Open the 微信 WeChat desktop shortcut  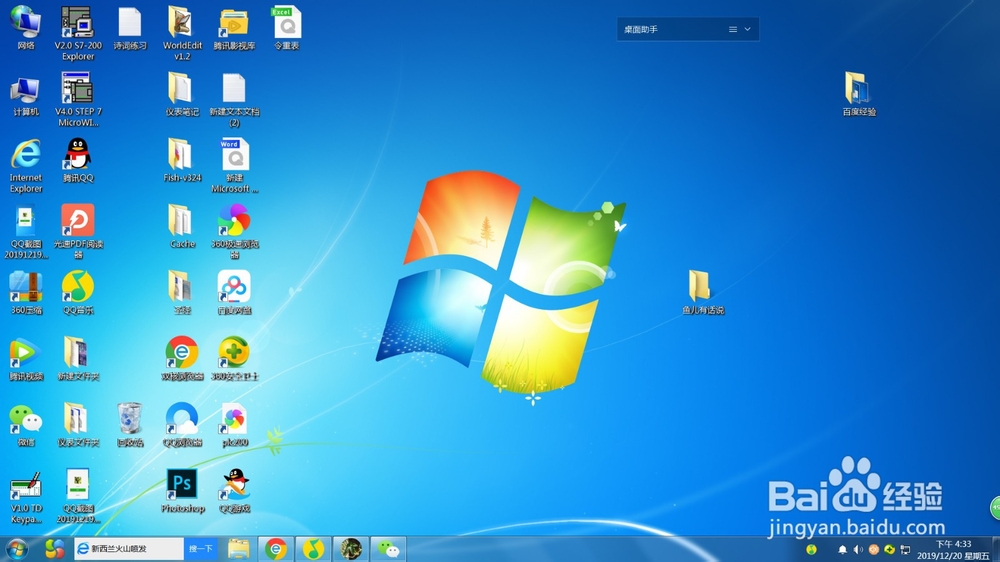(26, 425)
